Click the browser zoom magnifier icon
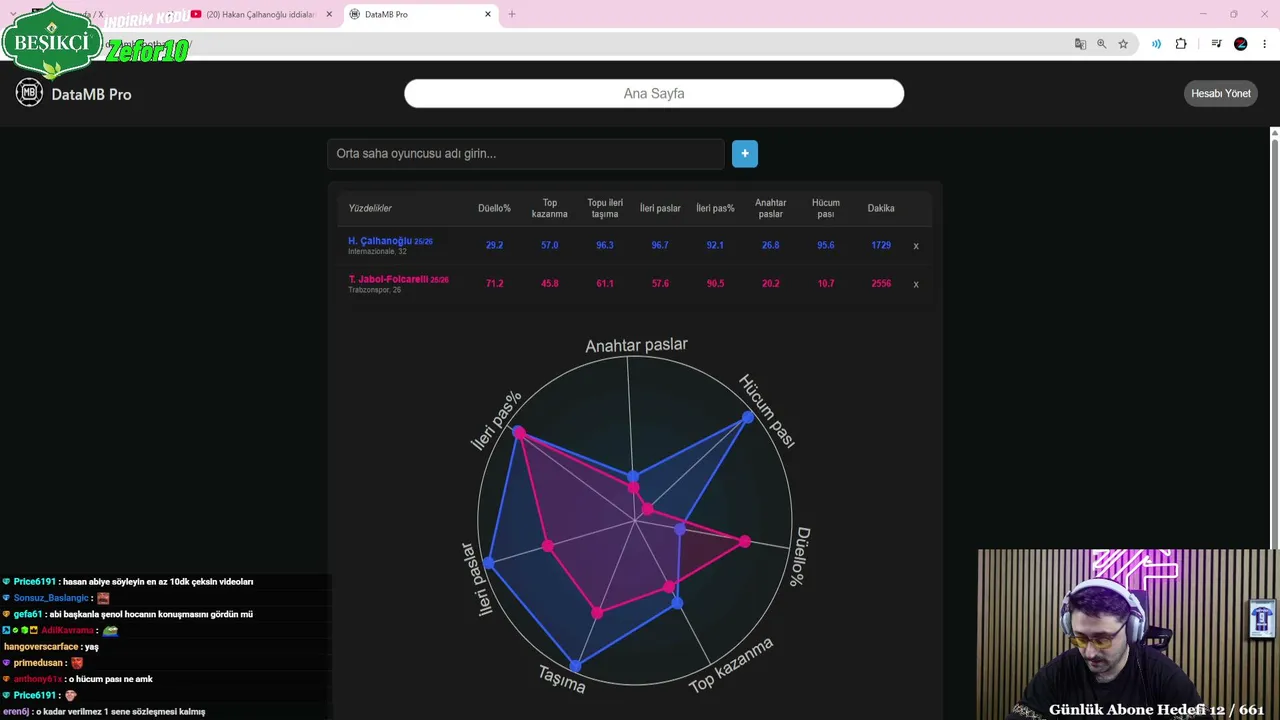Image resolution: width=1280 pixels, height=720 pixels. click(x=1102, y=44)
